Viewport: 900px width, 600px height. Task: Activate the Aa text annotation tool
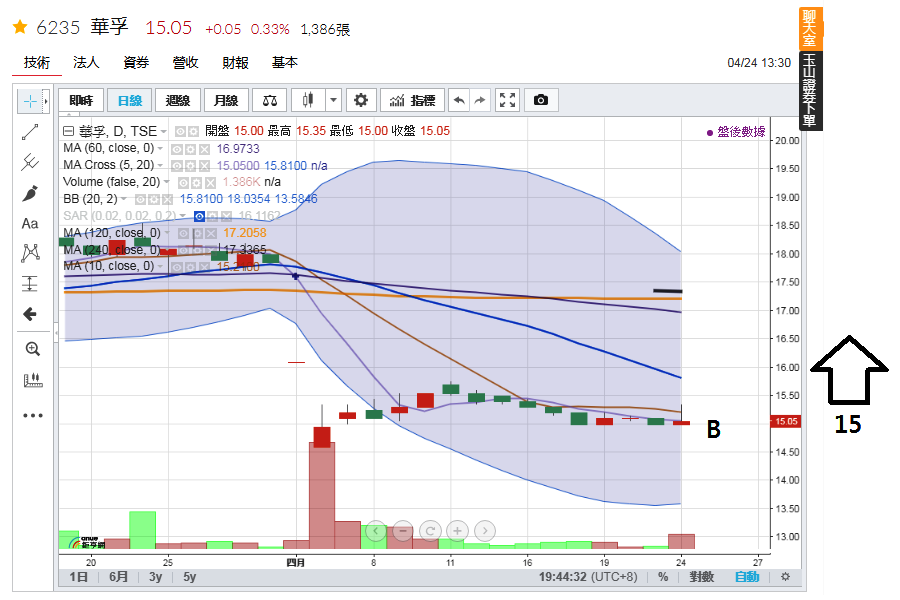point(30,223)
